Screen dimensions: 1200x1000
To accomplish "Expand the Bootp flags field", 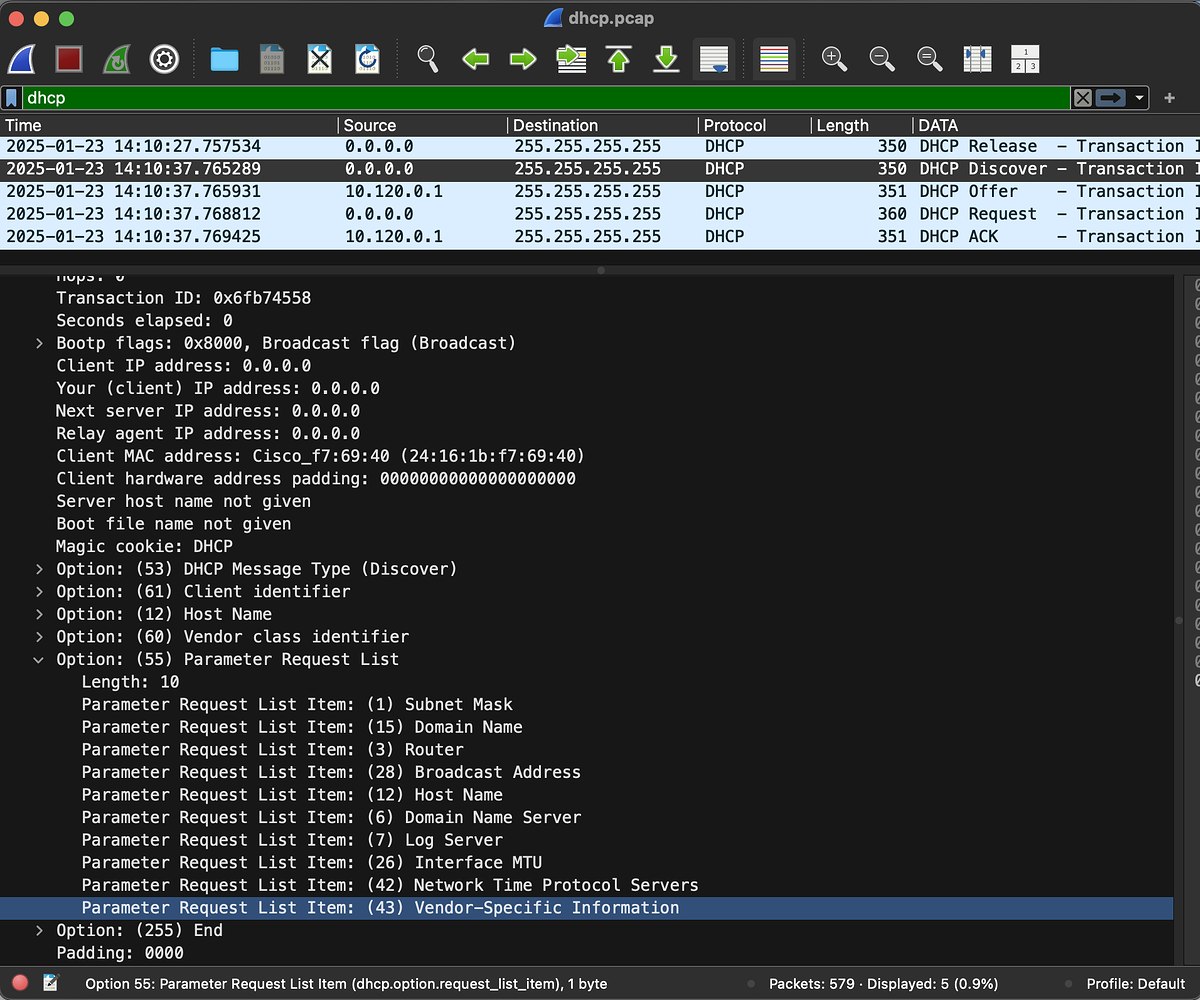I will tap(39, 343).
